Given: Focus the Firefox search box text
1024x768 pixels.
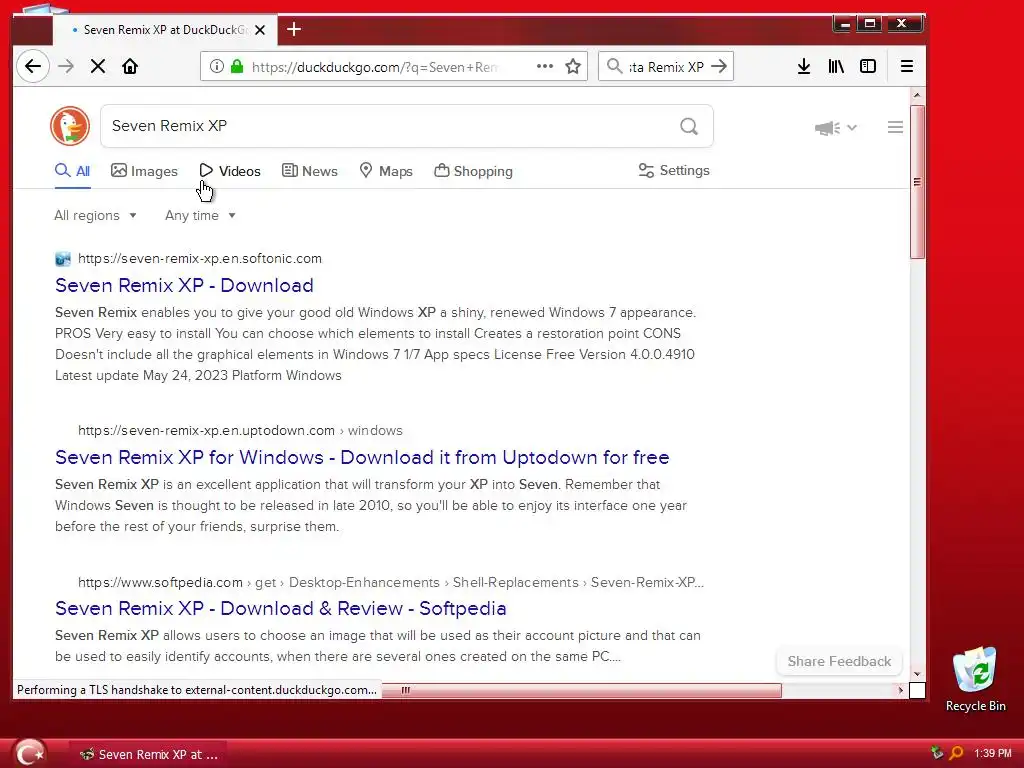Looking at the screenshot, I should tap(666, 67).
